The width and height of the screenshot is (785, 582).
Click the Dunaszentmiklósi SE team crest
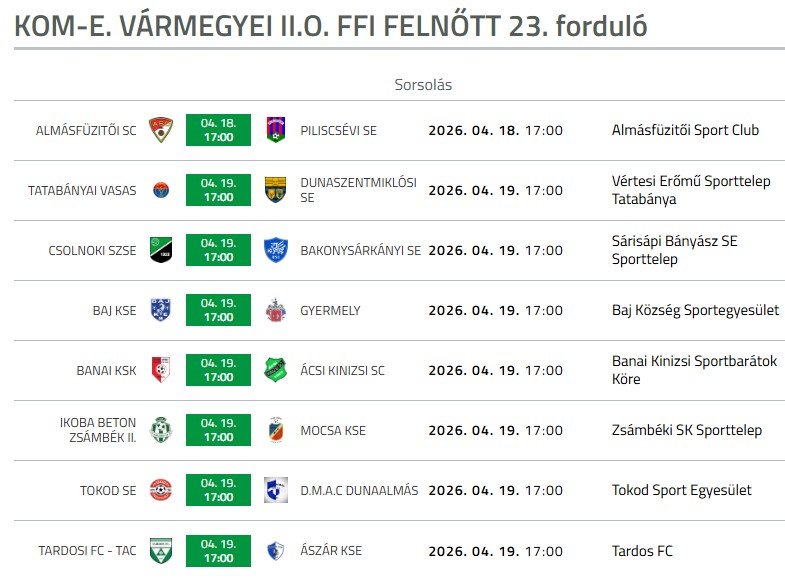click(275, 190)
